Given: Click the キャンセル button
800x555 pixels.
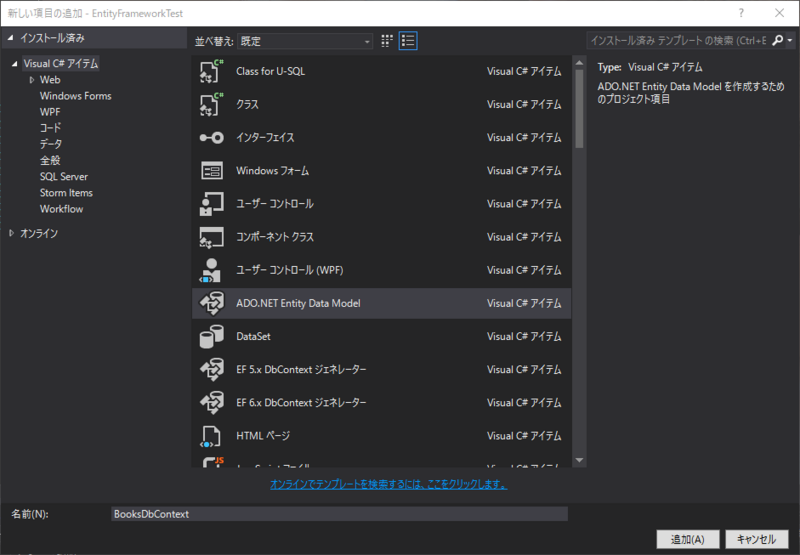Looking at the screenshot, I should [x=757, y=539].
